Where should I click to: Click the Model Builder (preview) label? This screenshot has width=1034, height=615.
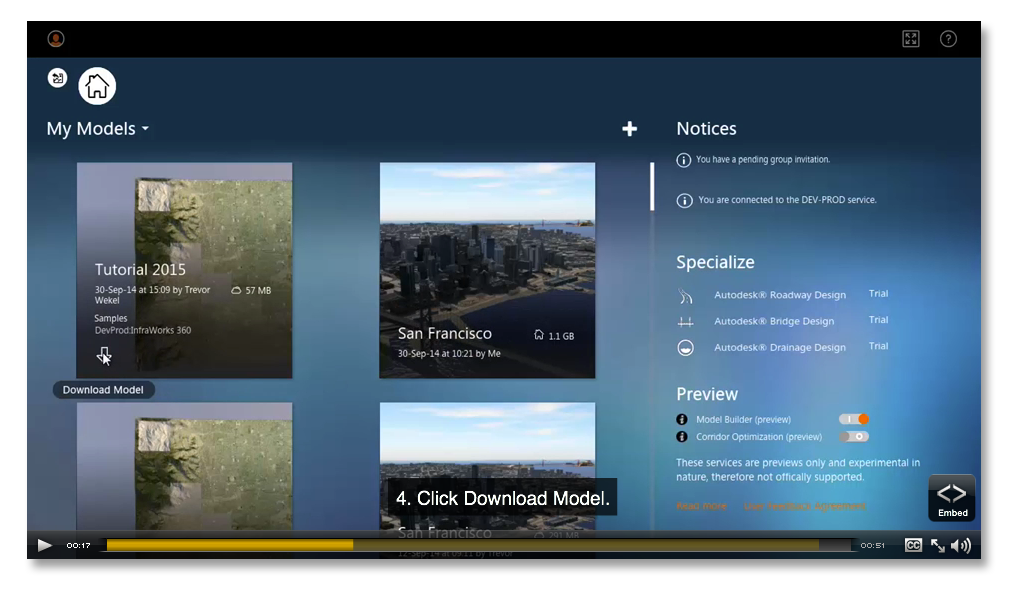pyautogui.click(x=743, y=419)
